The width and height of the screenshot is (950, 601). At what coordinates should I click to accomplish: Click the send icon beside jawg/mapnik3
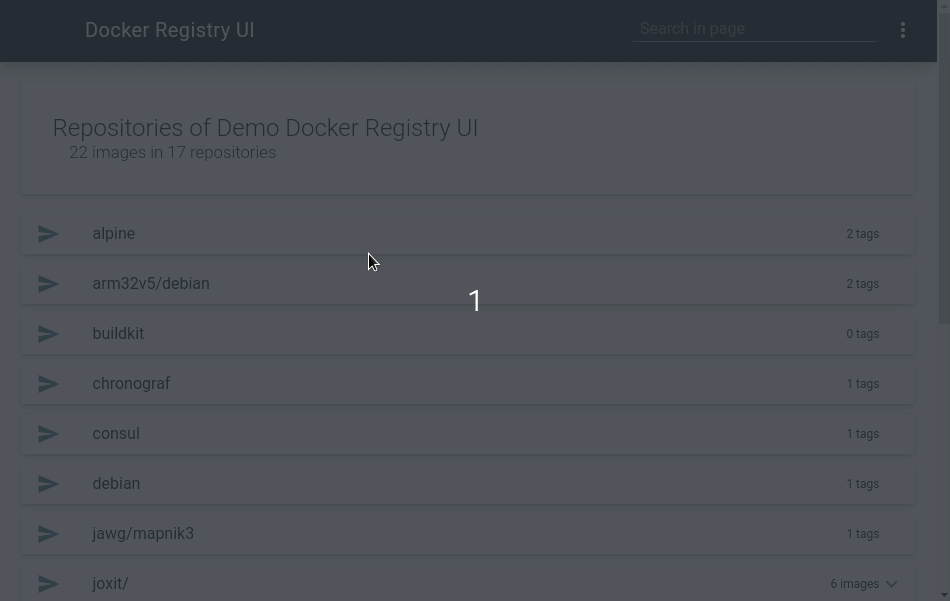click(x=48, y=534)
